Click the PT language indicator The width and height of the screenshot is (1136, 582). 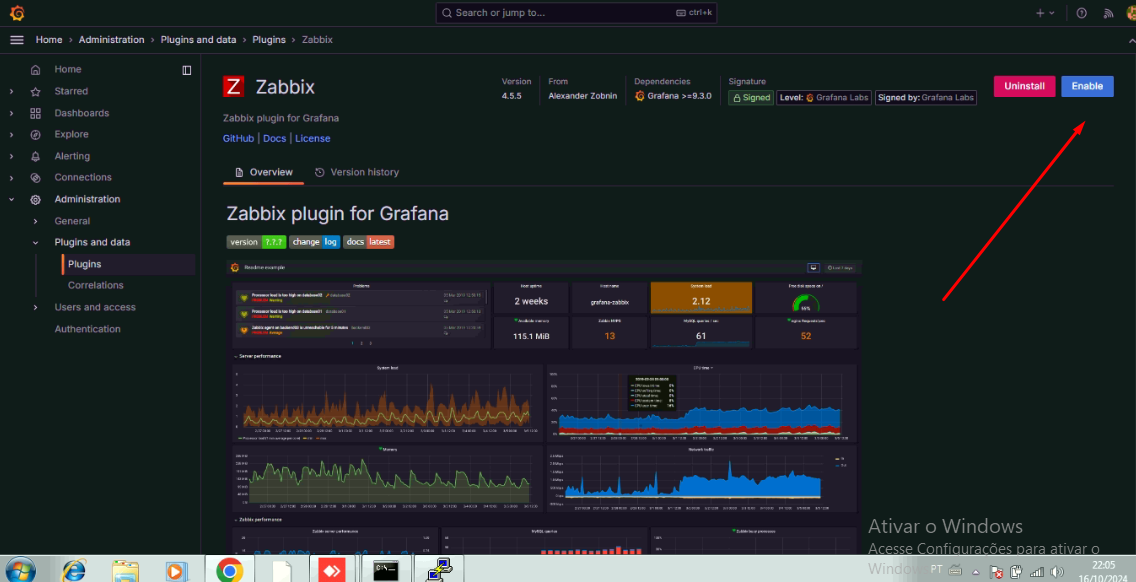point(936,568)
